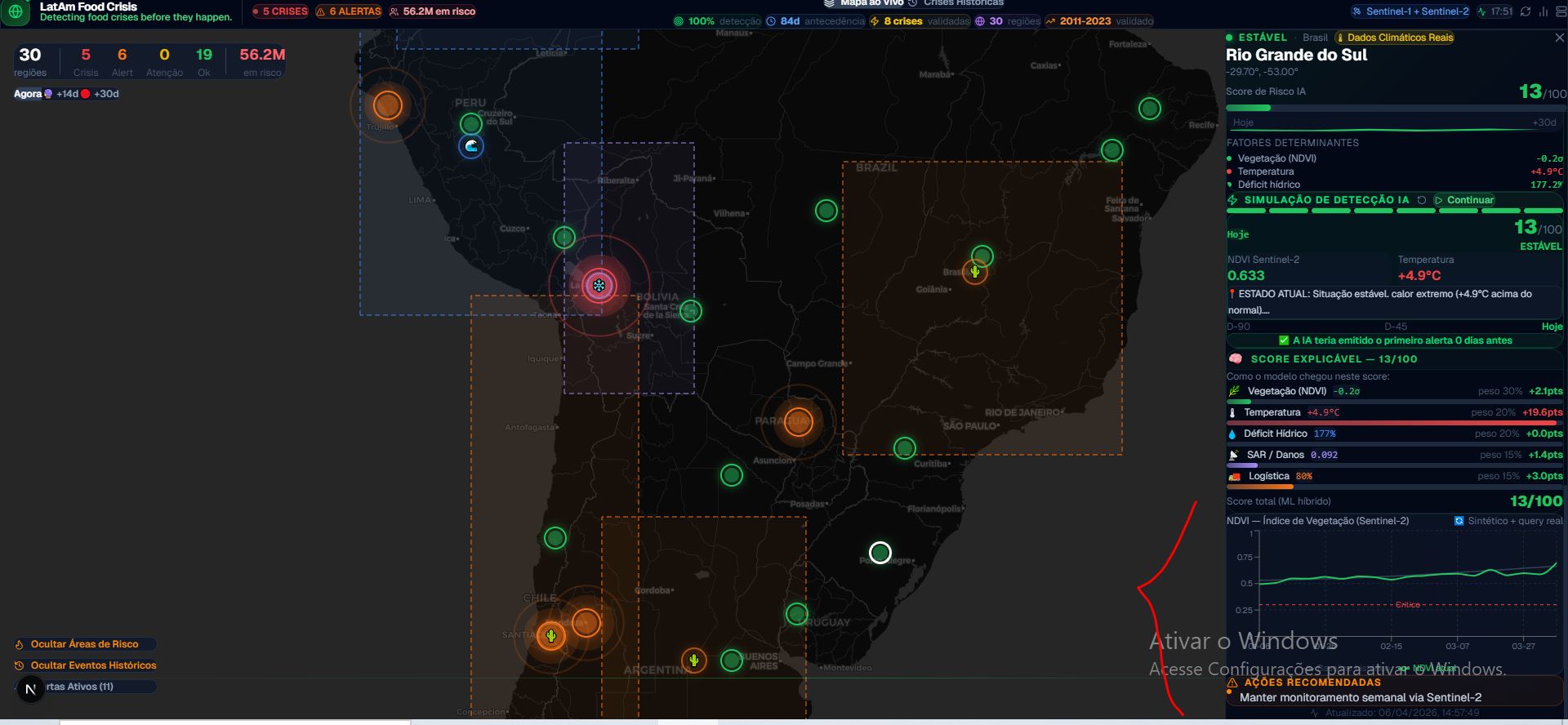Click the Sentinel-1 + Sentinel-2 source badge
Viewport: 1568px width, 725px height.
[1410, 11]
